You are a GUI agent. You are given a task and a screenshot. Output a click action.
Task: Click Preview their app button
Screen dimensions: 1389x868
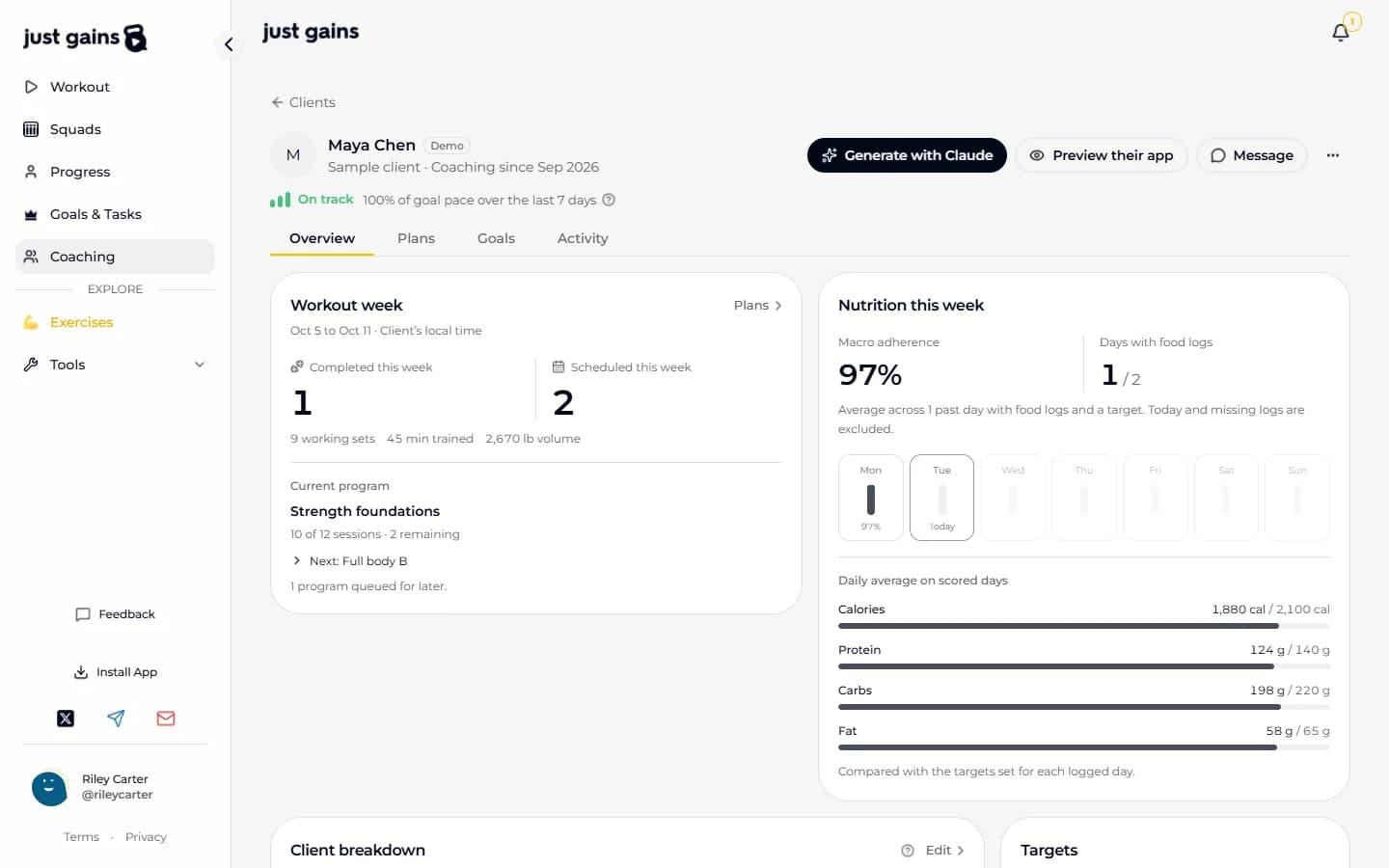click(1101, 155)
